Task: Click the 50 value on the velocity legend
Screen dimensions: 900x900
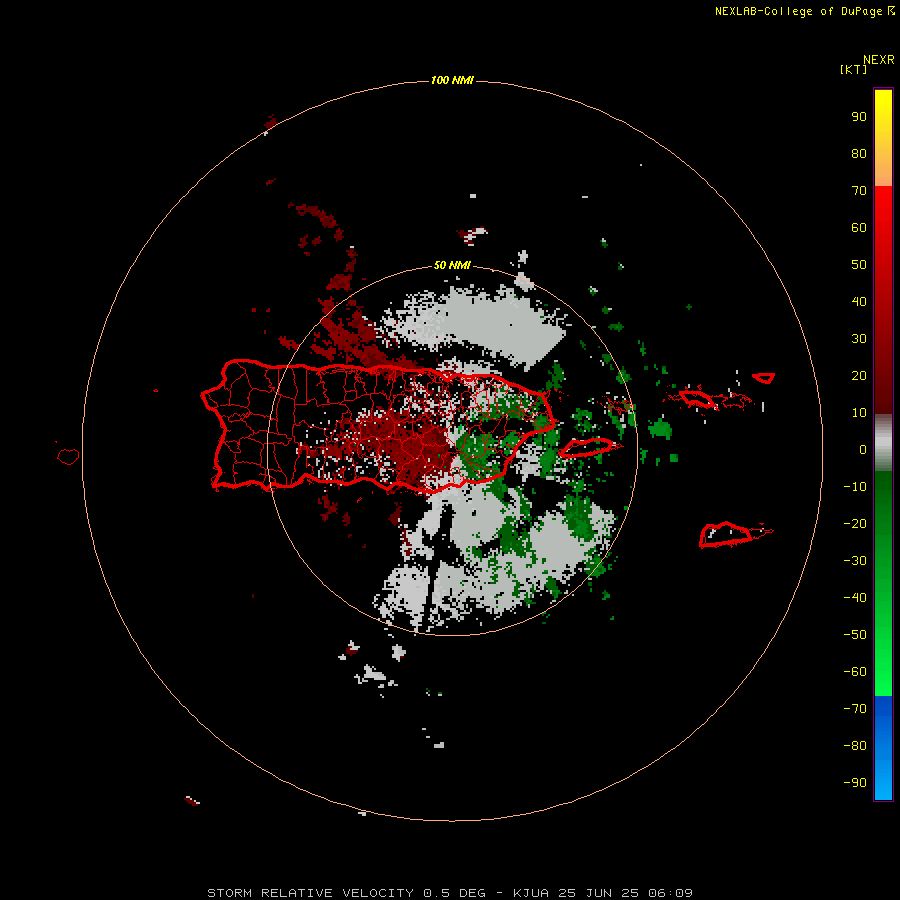Action: click(859, 265)
